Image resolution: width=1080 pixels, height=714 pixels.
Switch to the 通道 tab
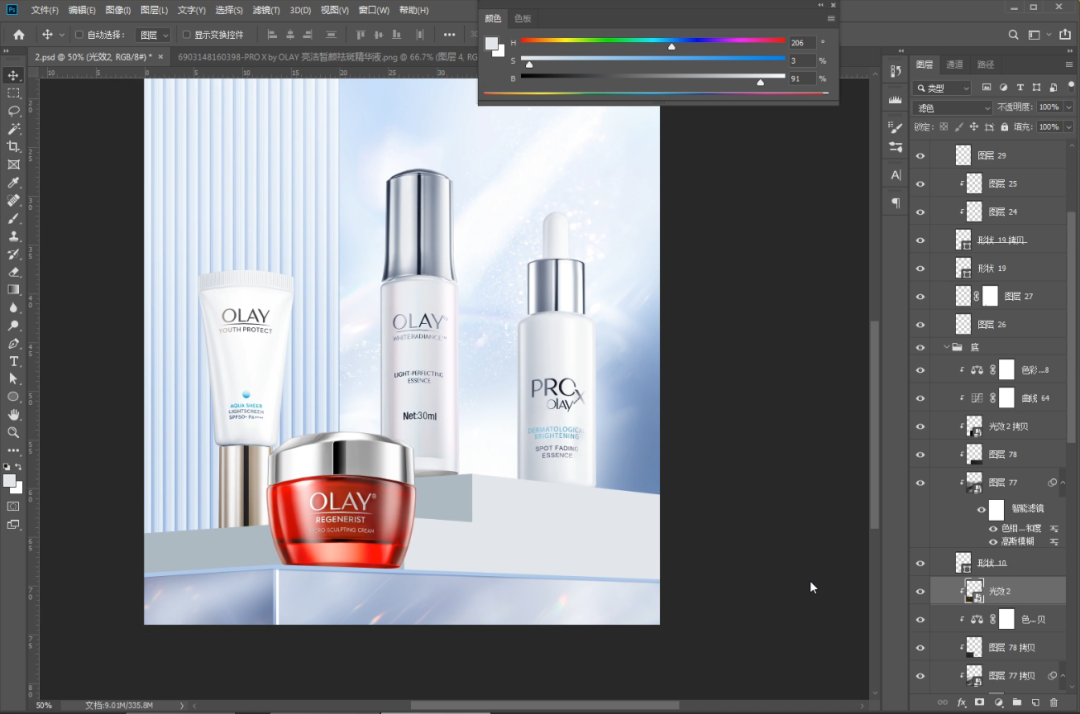(x=955, y=65)
